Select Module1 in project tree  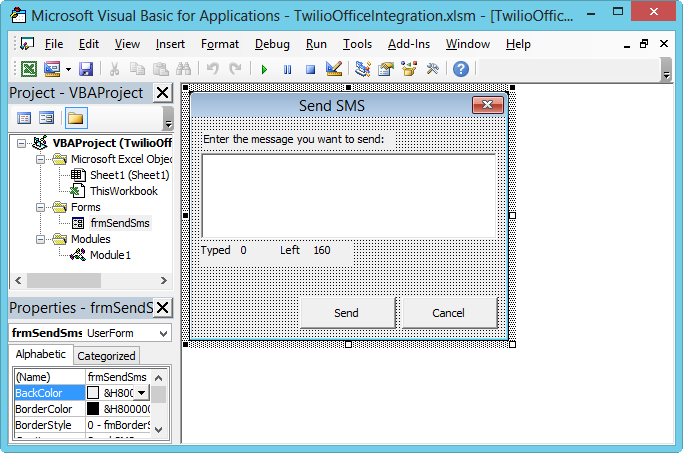[110, 255]
